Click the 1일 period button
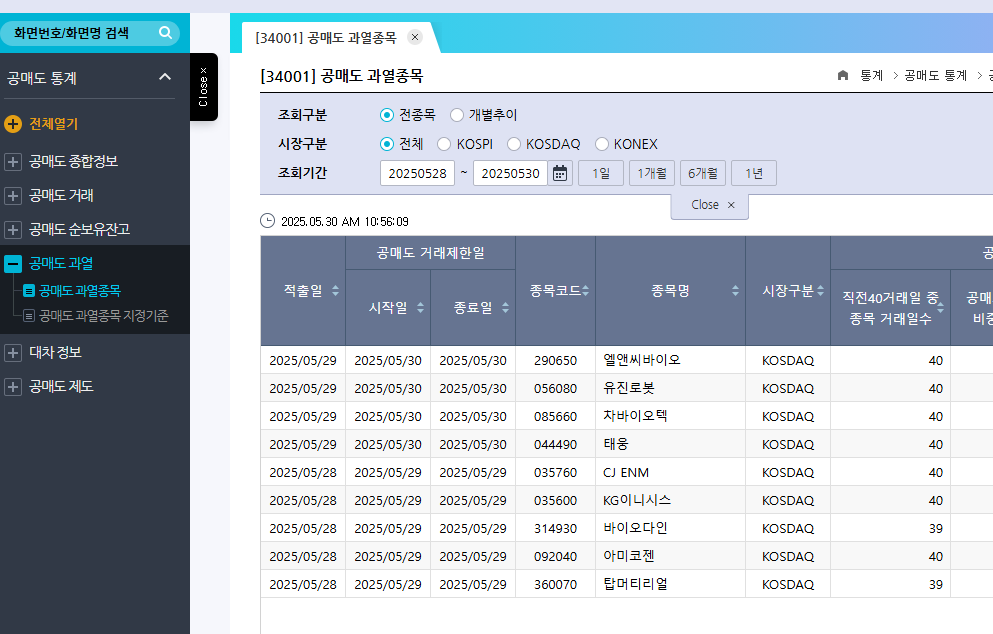993x634 pixels. (601, 173)
